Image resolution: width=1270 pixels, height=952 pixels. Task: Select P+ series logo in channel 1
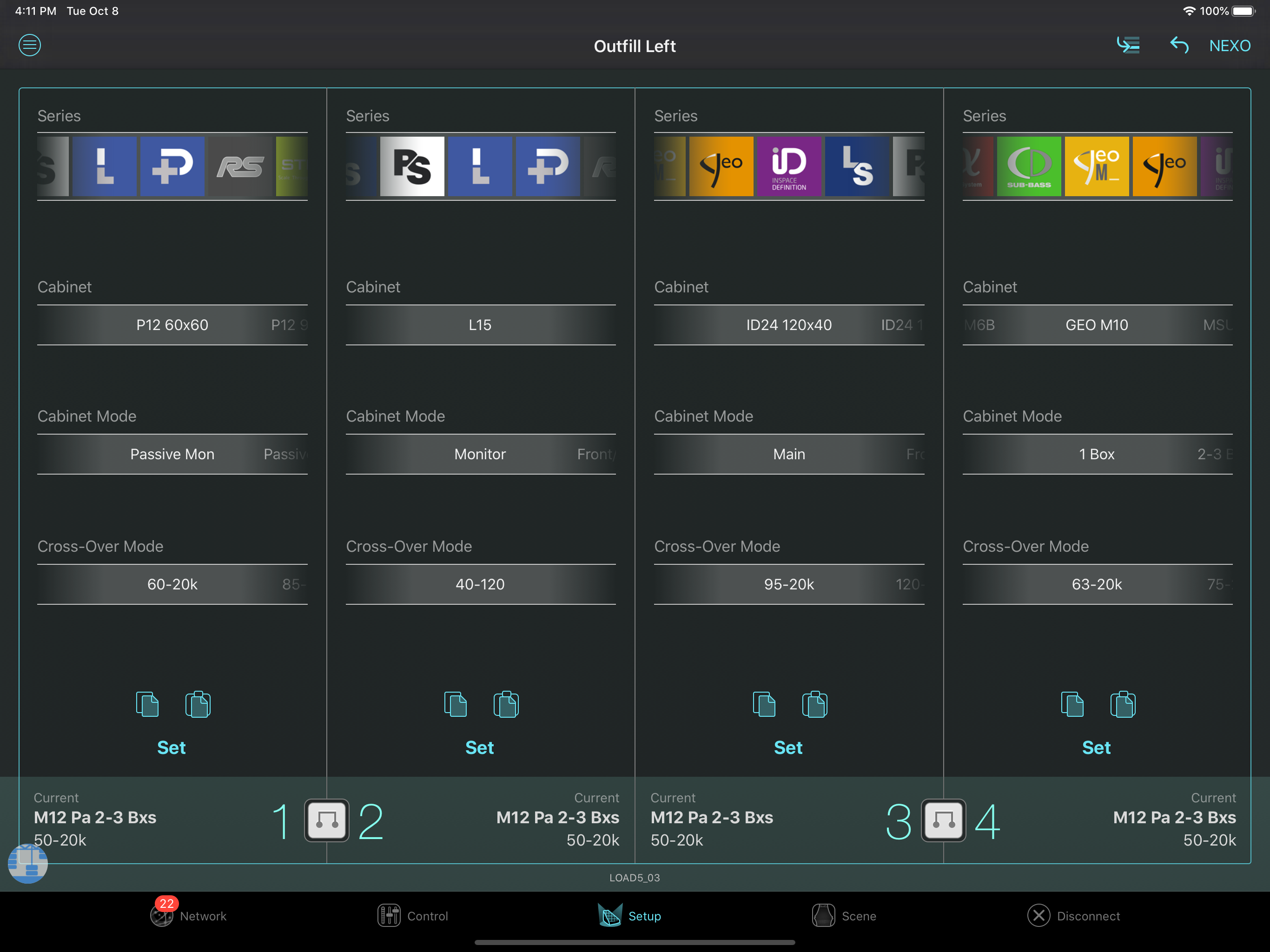172,166
